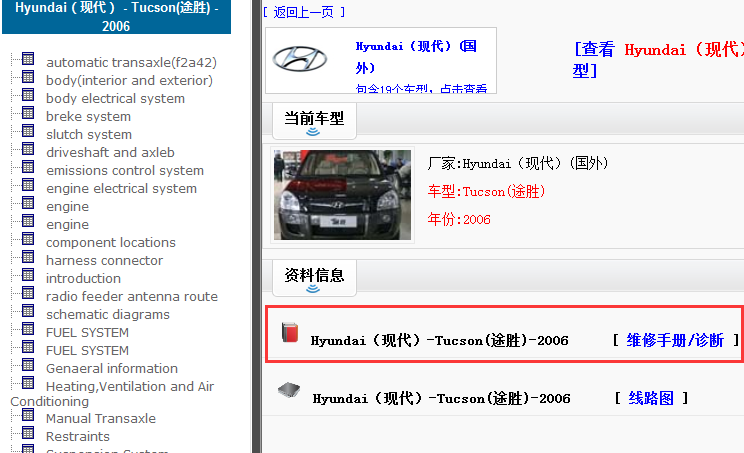
Task: Open engine electrical system section
Action: (121, 189)
